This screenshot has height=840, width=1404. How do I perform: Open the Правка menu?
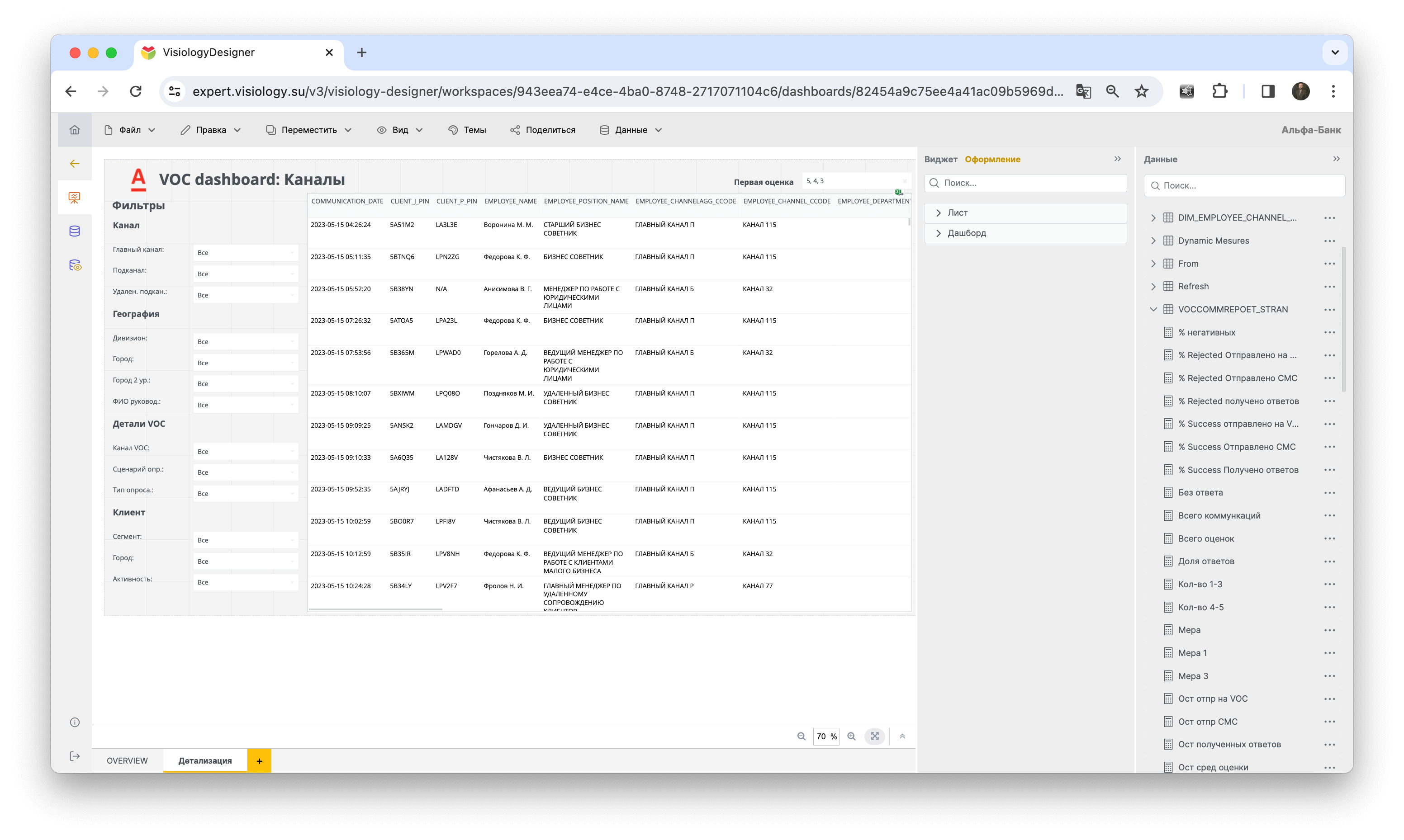pos(211,130)
